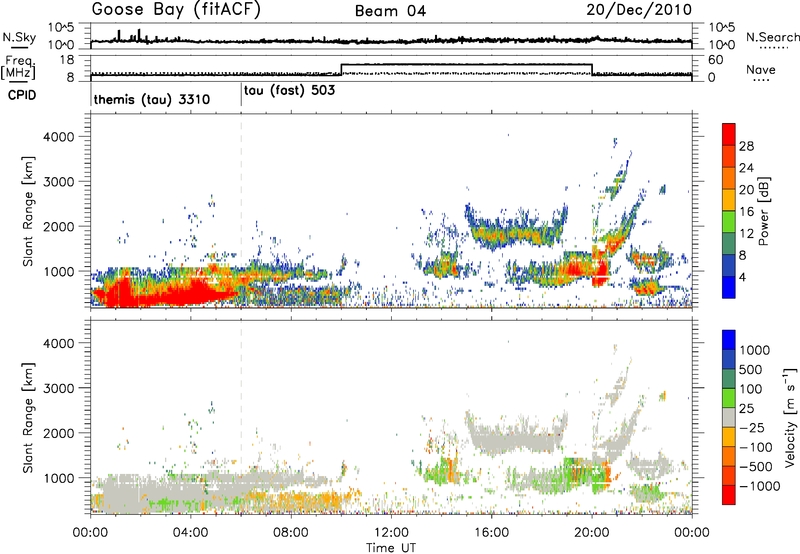Click the 'Time UT' axis title

click(391, 548)
